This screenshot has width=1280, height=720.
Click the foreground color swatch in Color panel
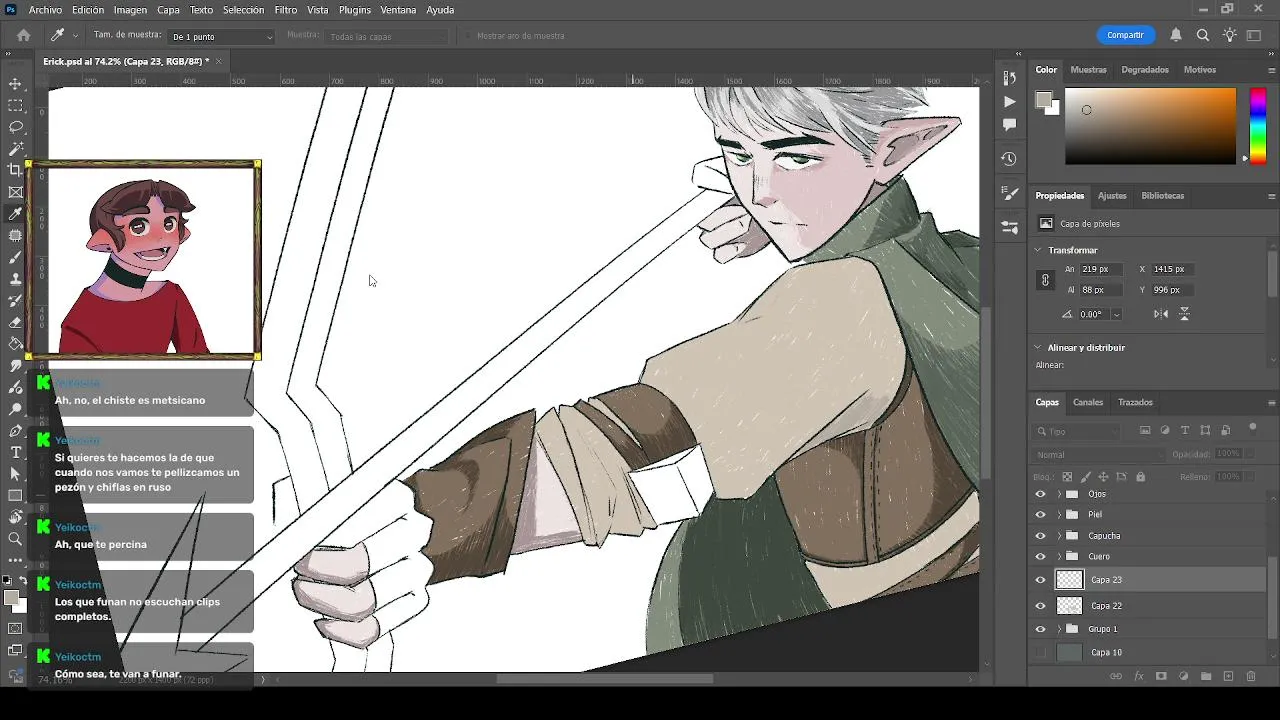point(1043,98)
